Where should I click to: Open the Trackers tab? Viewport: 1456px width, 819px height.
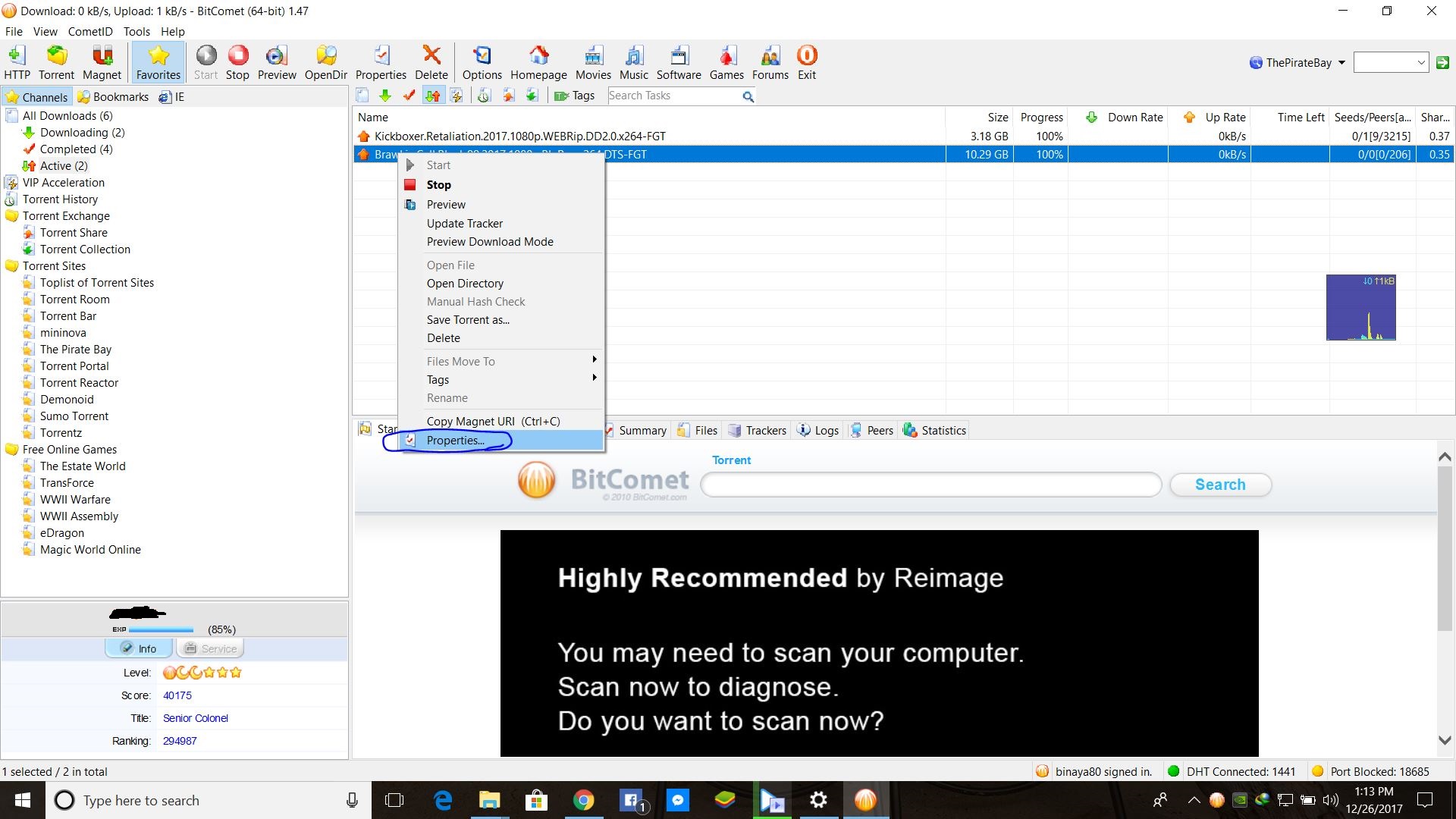pyautogui.click(x=757, y=431)
